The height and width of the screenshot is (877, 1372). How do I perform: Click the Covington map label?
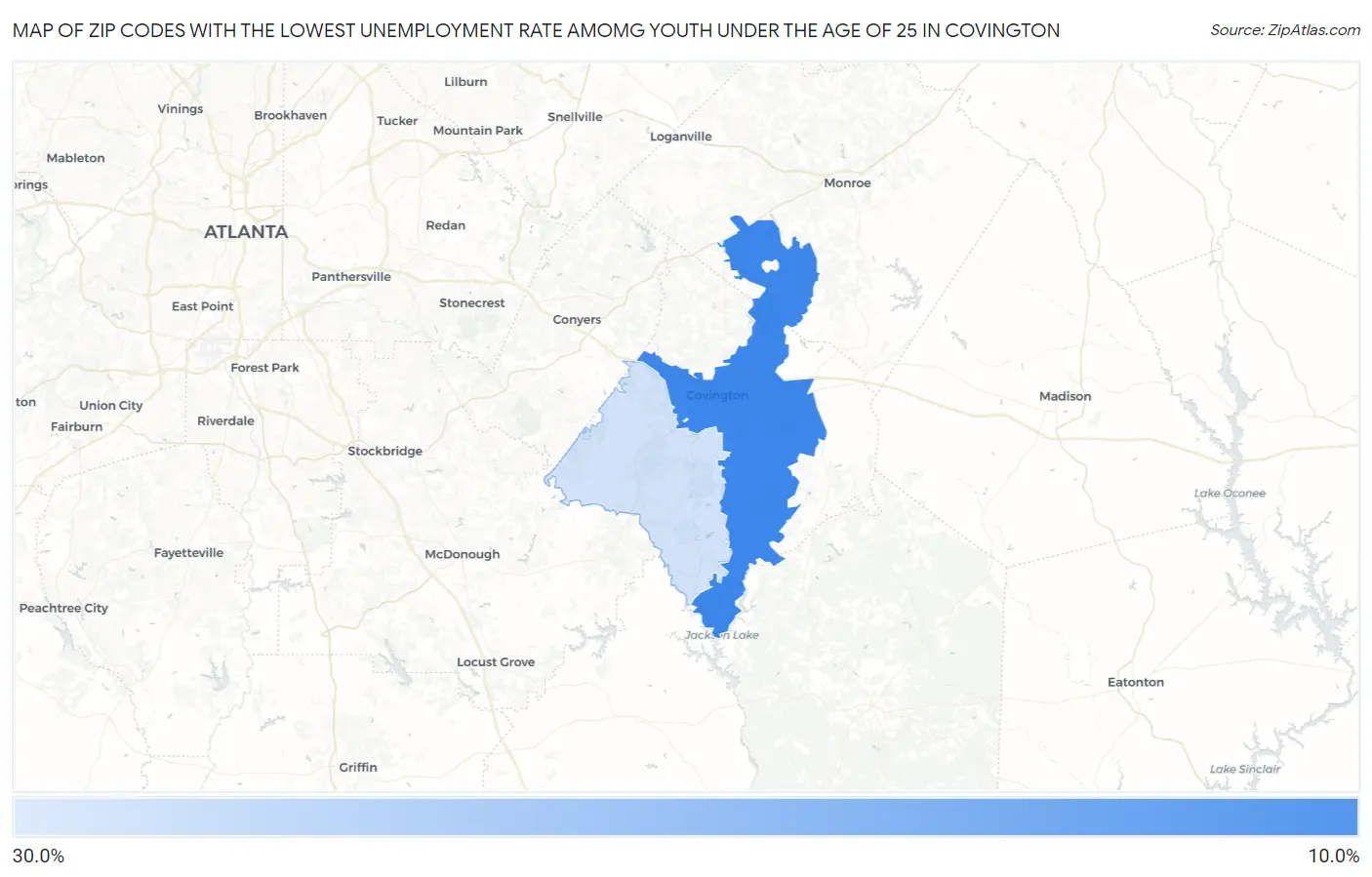[717, 395]
